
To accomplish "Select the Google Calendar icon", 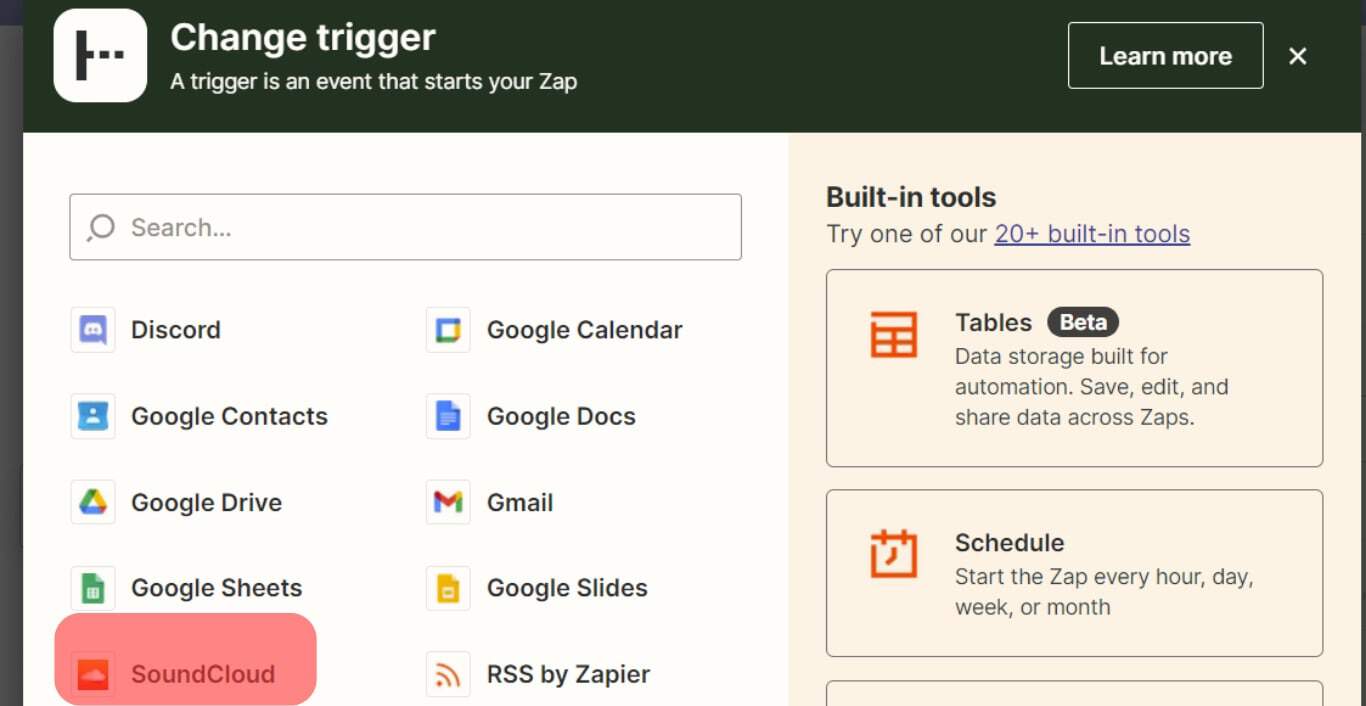I will (x=448, y=330).
